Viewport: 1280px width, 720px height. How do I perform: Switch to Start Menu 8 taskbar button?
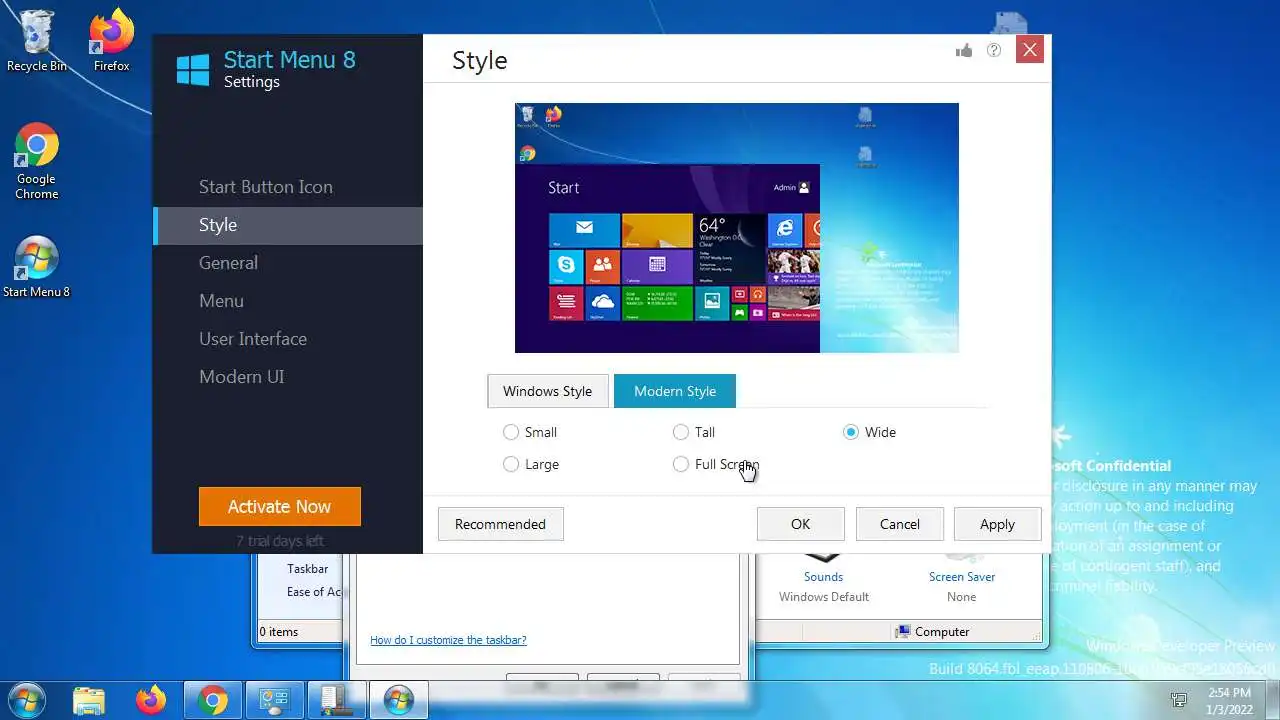399,700
